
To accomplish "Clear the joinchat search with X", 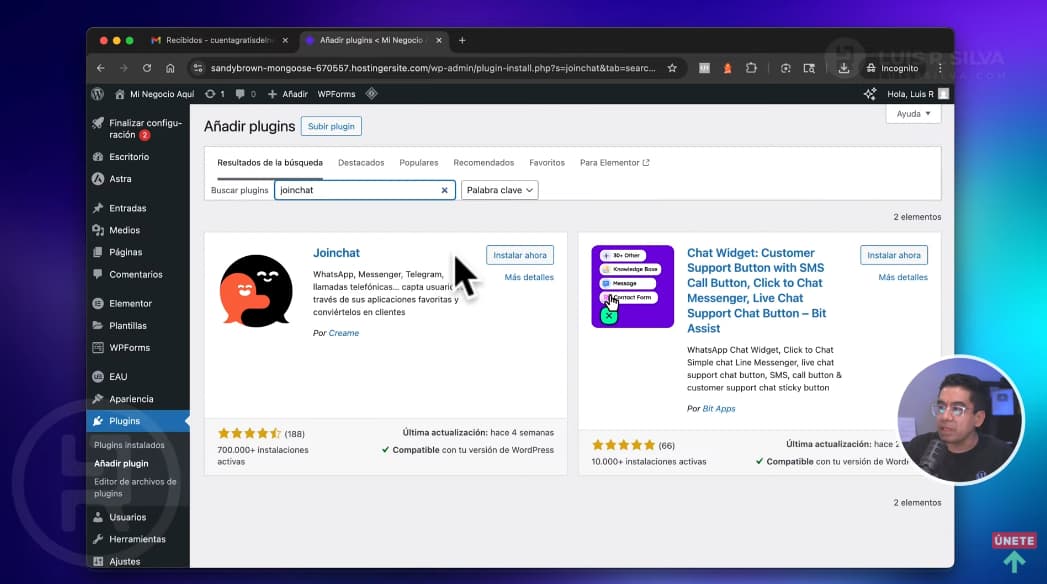I will point(444,190).
